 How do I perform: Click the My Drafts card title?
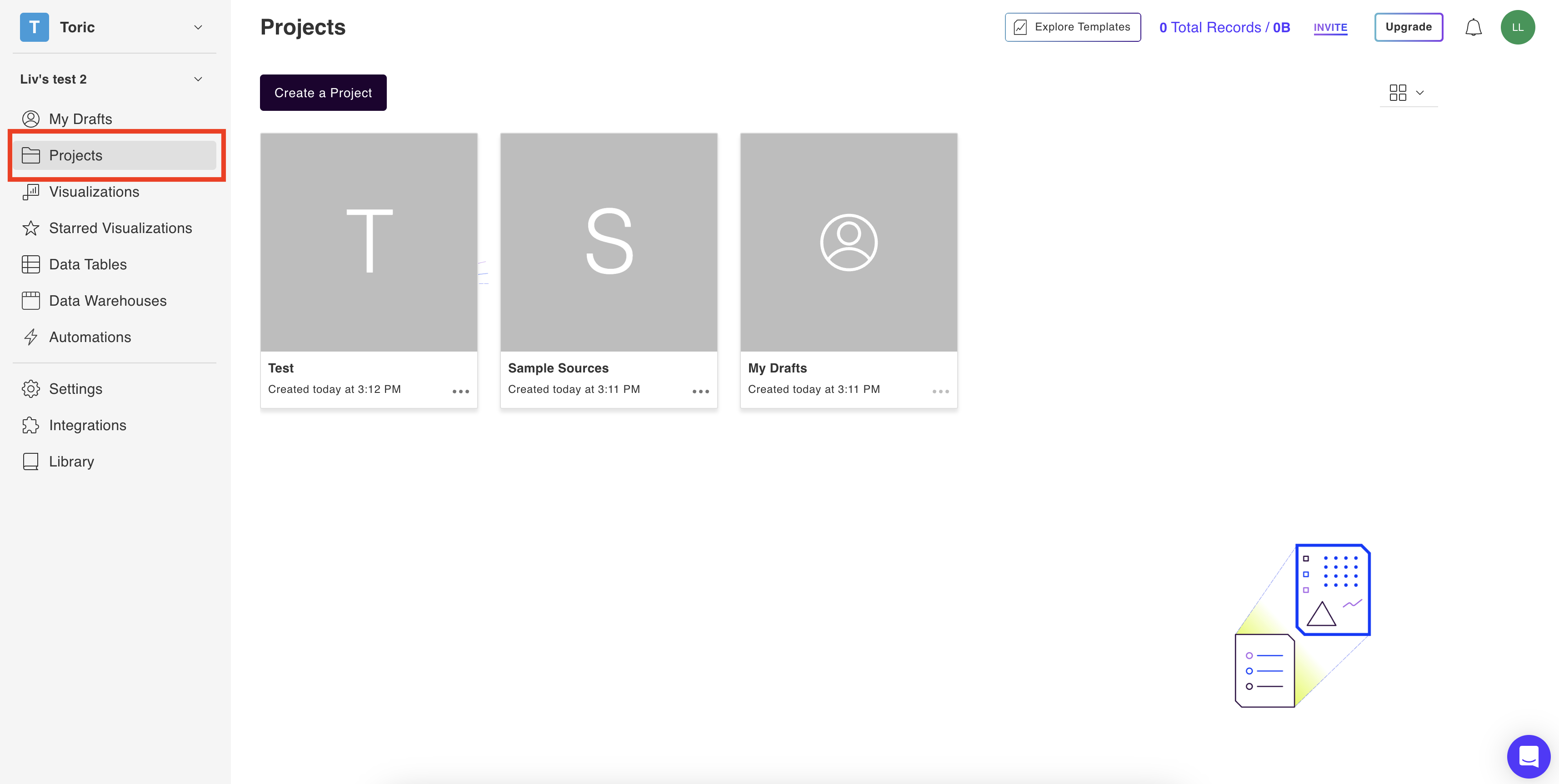pyautogui.click(x=777, y=368)
